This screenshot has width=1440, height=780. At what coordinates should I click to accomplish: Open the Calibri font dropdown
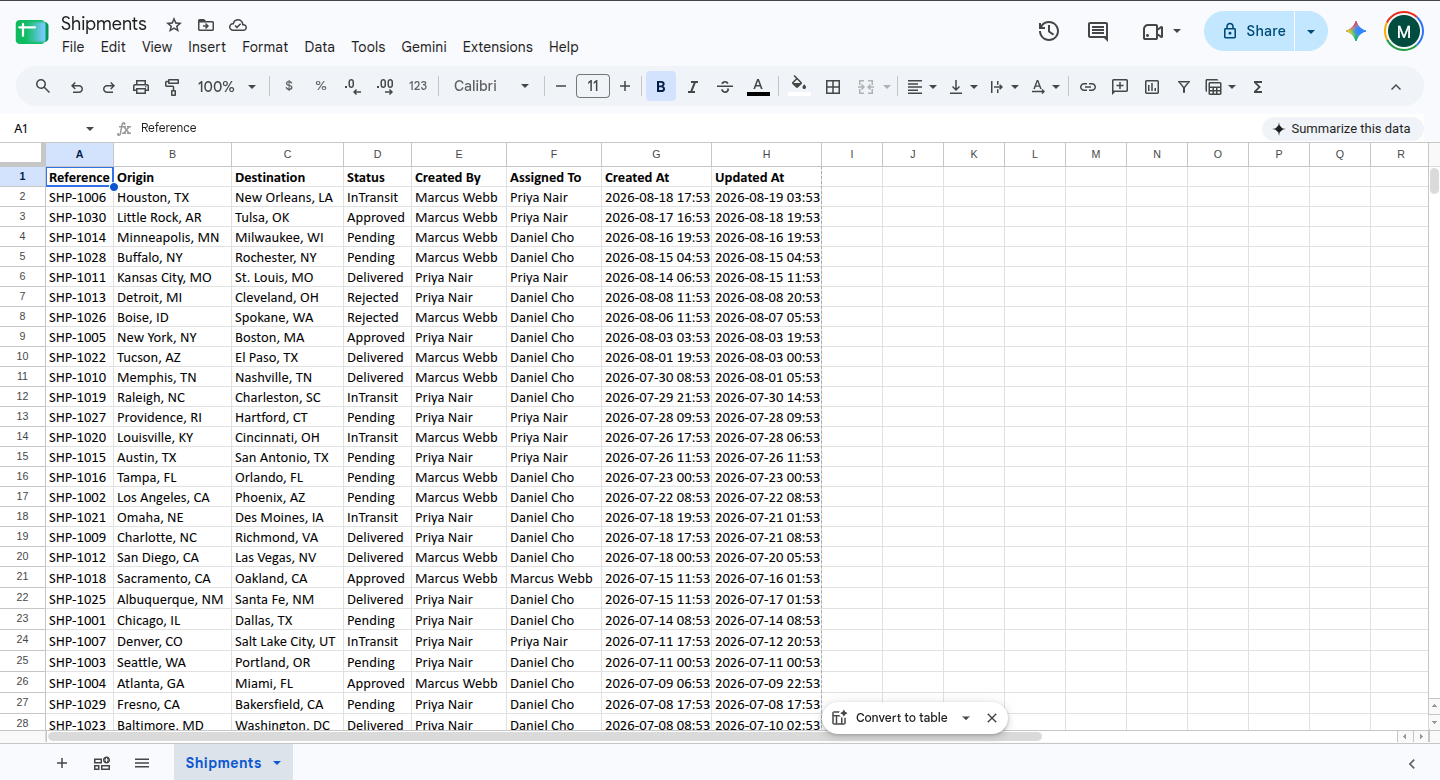point(491,87)
